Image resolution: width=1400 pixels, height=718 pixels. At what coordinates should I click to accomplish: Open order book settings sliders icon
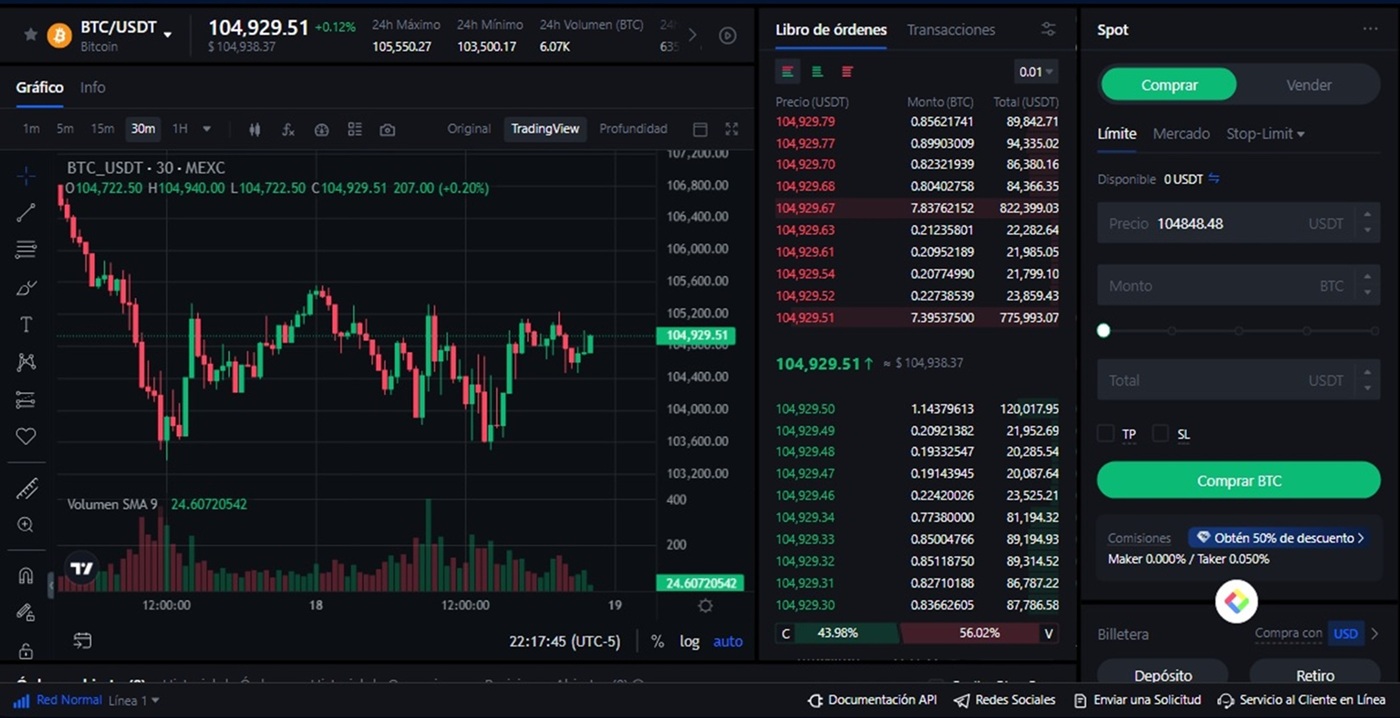click(1048, 29)
